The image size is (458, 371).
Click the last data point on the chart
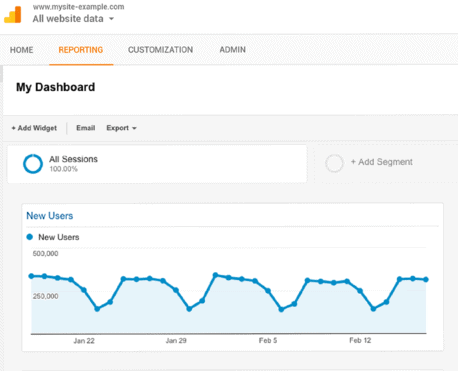(426, 279)
